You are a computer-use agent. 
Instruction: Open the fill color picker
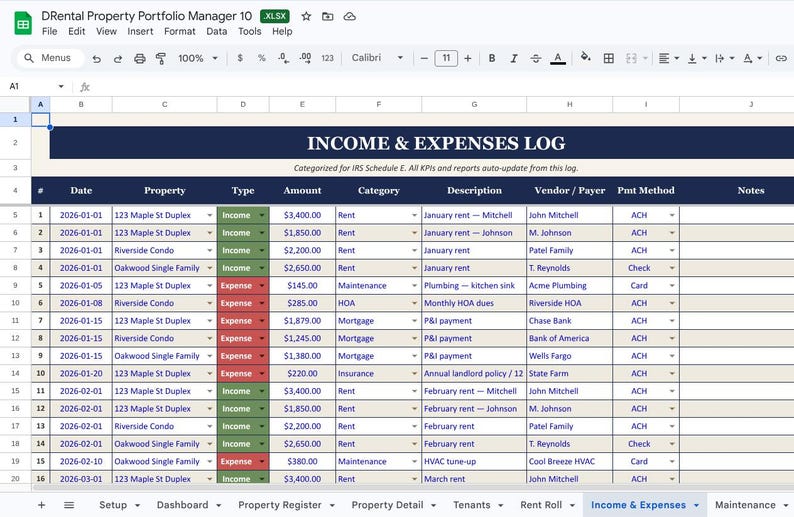[x=586, y=57]
